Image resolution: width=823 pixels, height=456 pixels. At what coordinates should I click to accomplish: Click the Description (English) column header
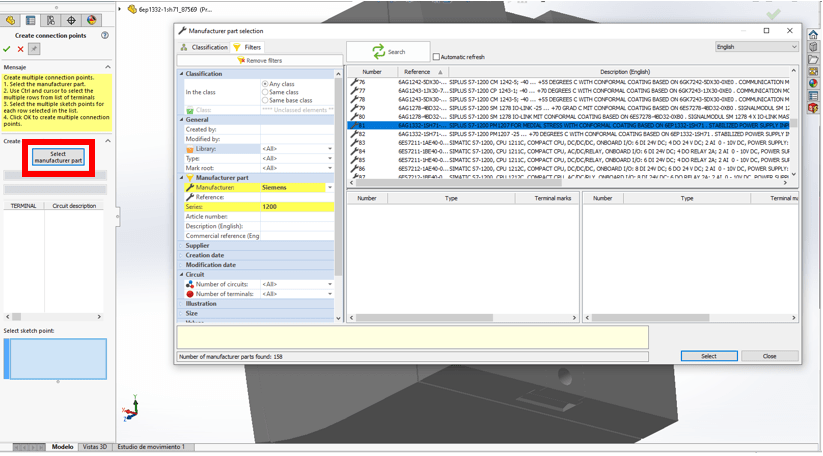625,72
